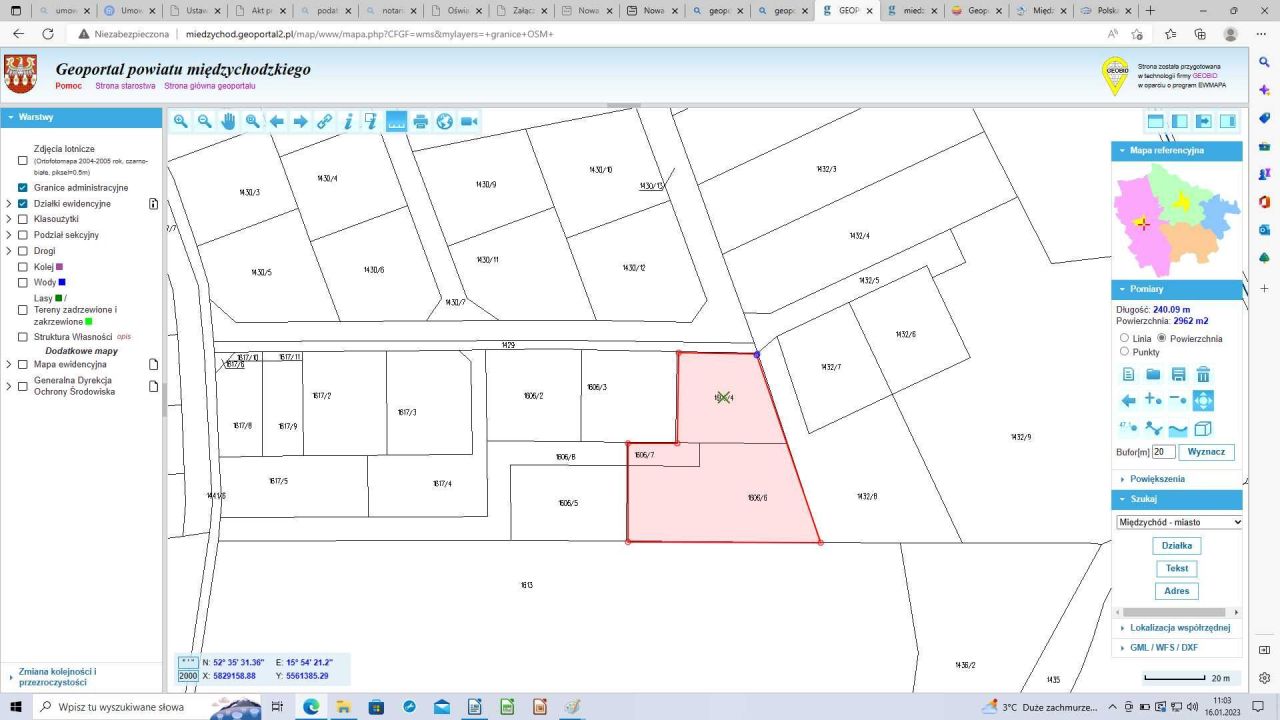
Task: Switch to the notari browser tab
Action: [391, 11]
